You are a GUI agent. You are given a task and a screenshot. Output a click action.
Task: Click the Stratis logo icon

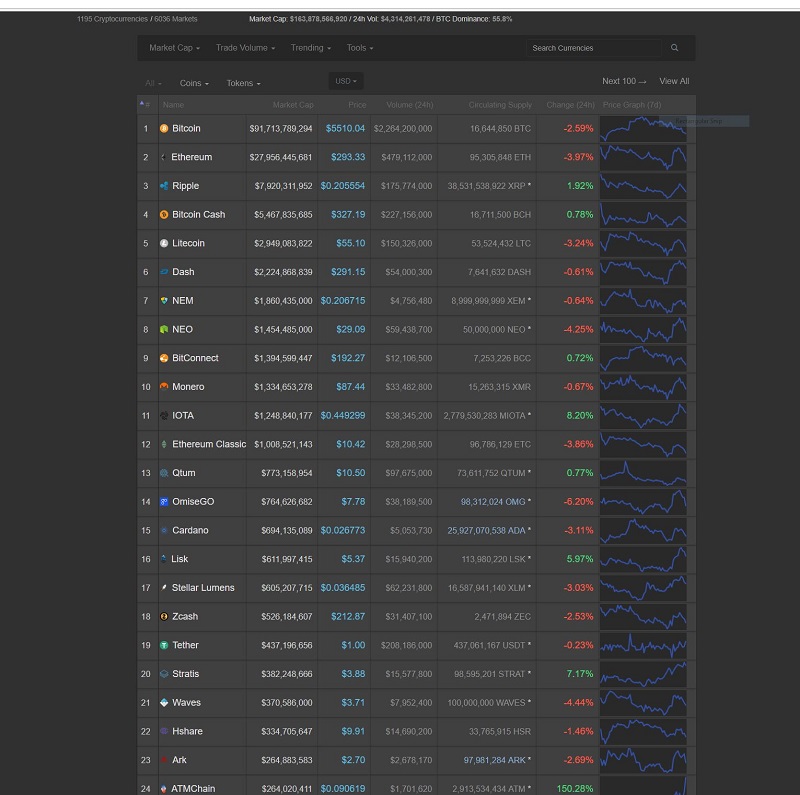(164, 674)
